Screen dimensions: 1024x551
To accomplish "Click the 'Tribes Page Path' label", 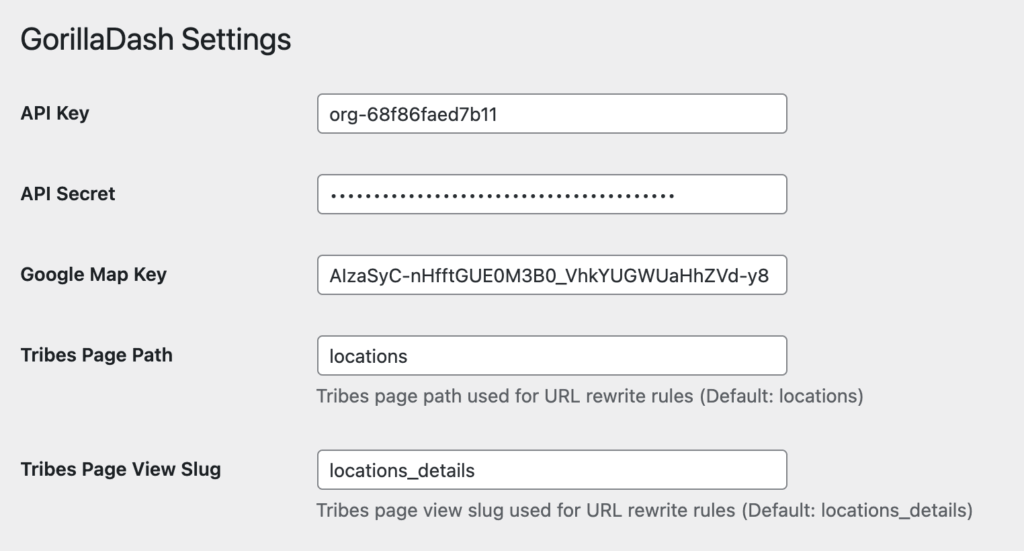I will click(x=96, y=354).
